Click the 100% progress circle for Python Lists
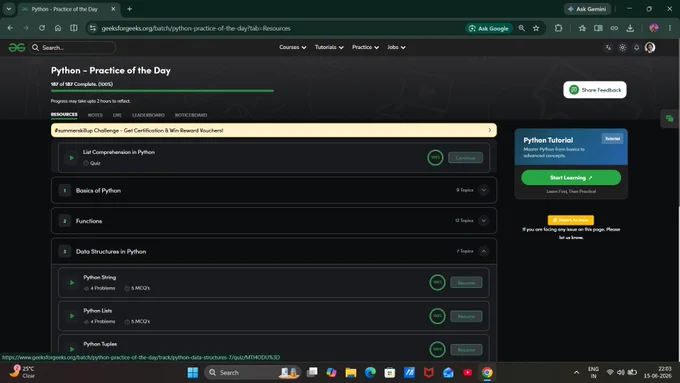The height and width of the screenshot is (383, 680). (437, 316)
